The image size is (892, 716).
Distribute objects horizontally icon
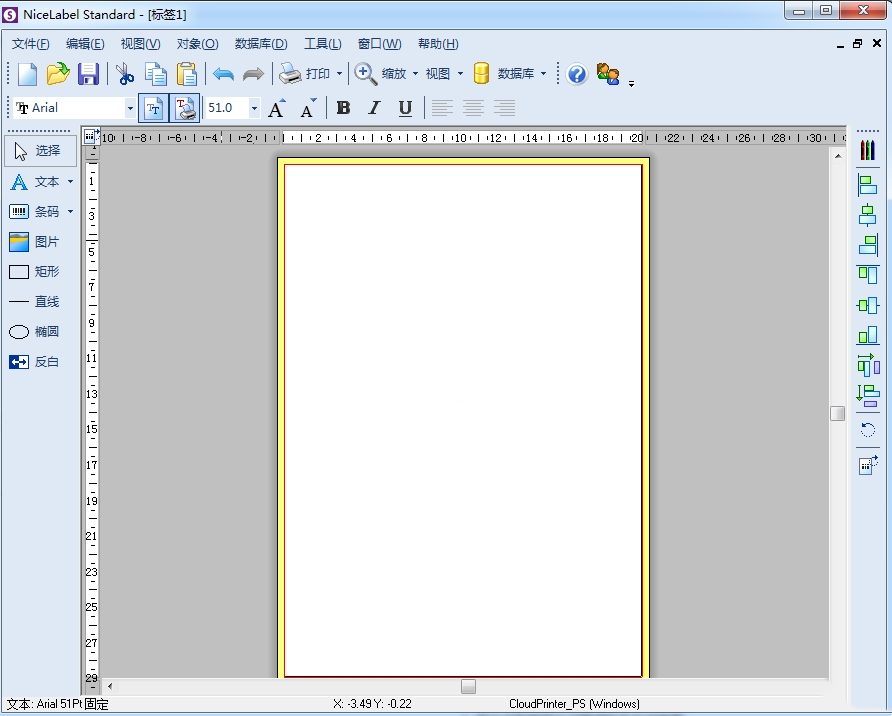[868, 365]
